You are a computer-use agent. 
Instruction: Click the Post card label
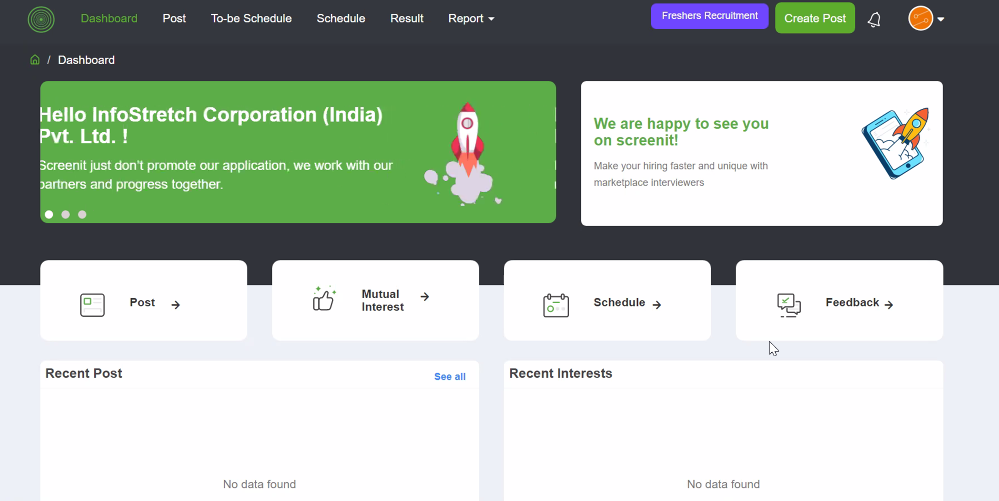click(x=142, y=303)
